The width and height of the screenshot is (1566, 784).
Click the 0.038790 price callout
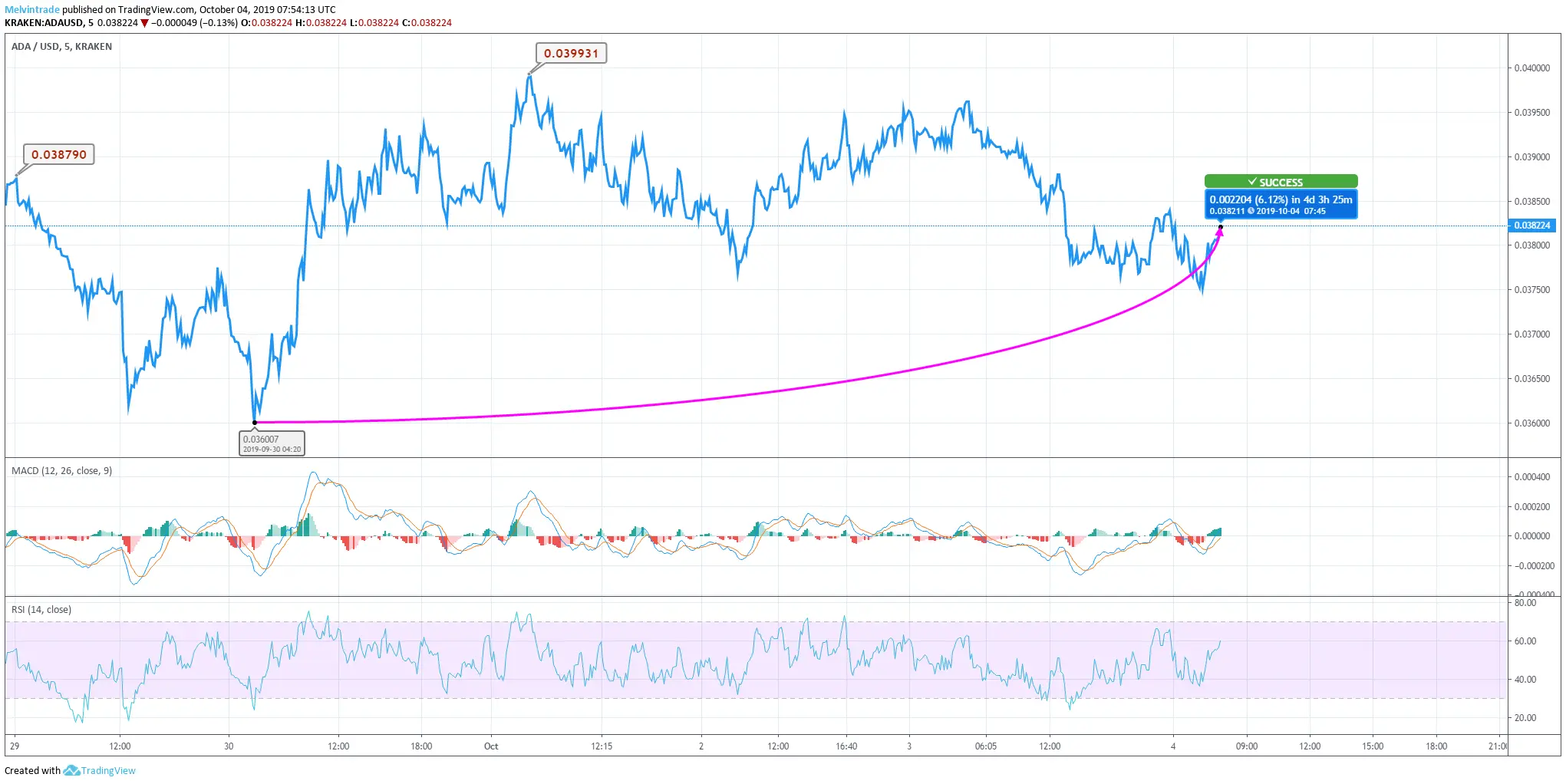pos(58,153)
